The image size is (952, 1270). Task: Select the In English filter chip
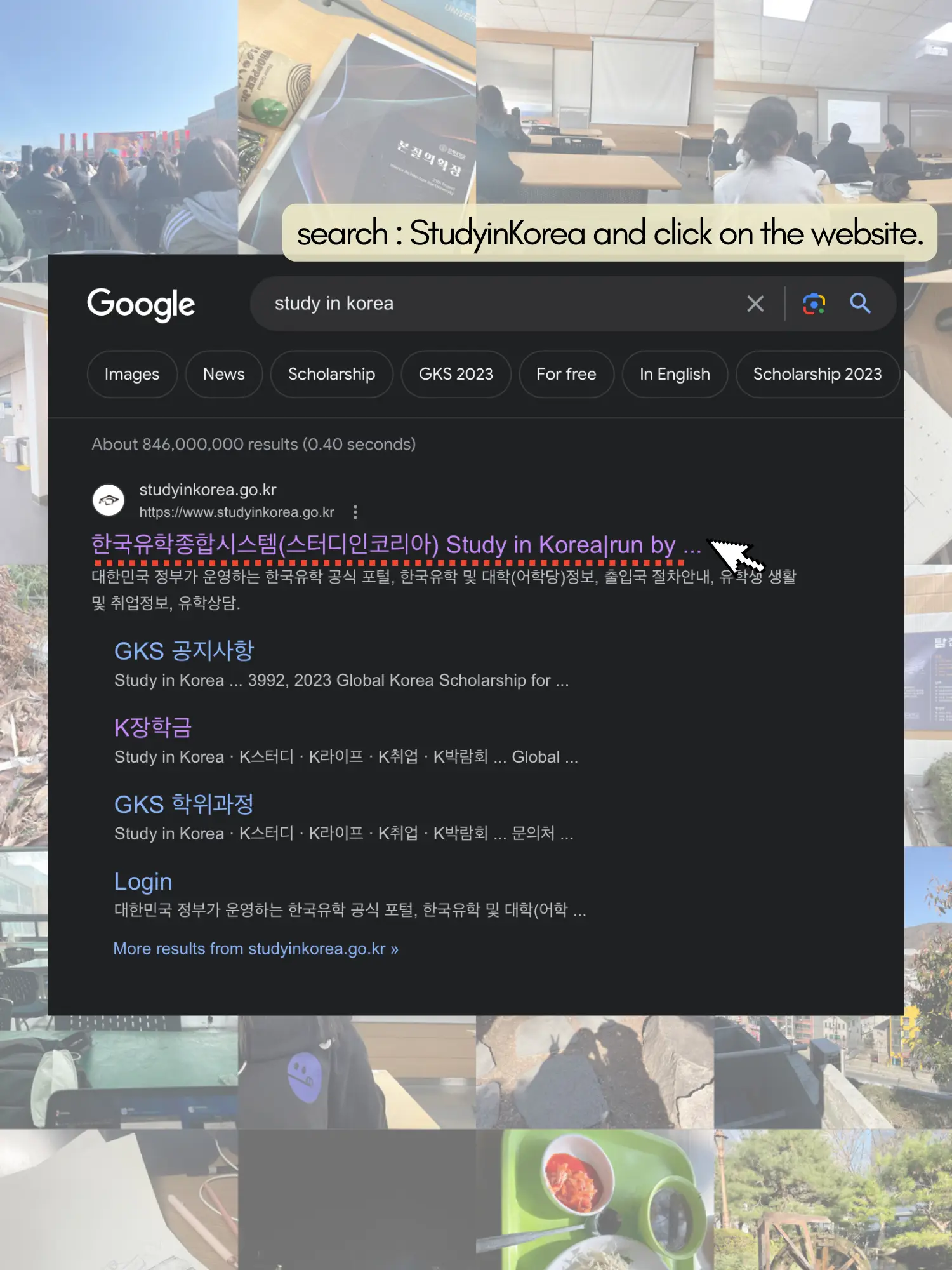675,374
